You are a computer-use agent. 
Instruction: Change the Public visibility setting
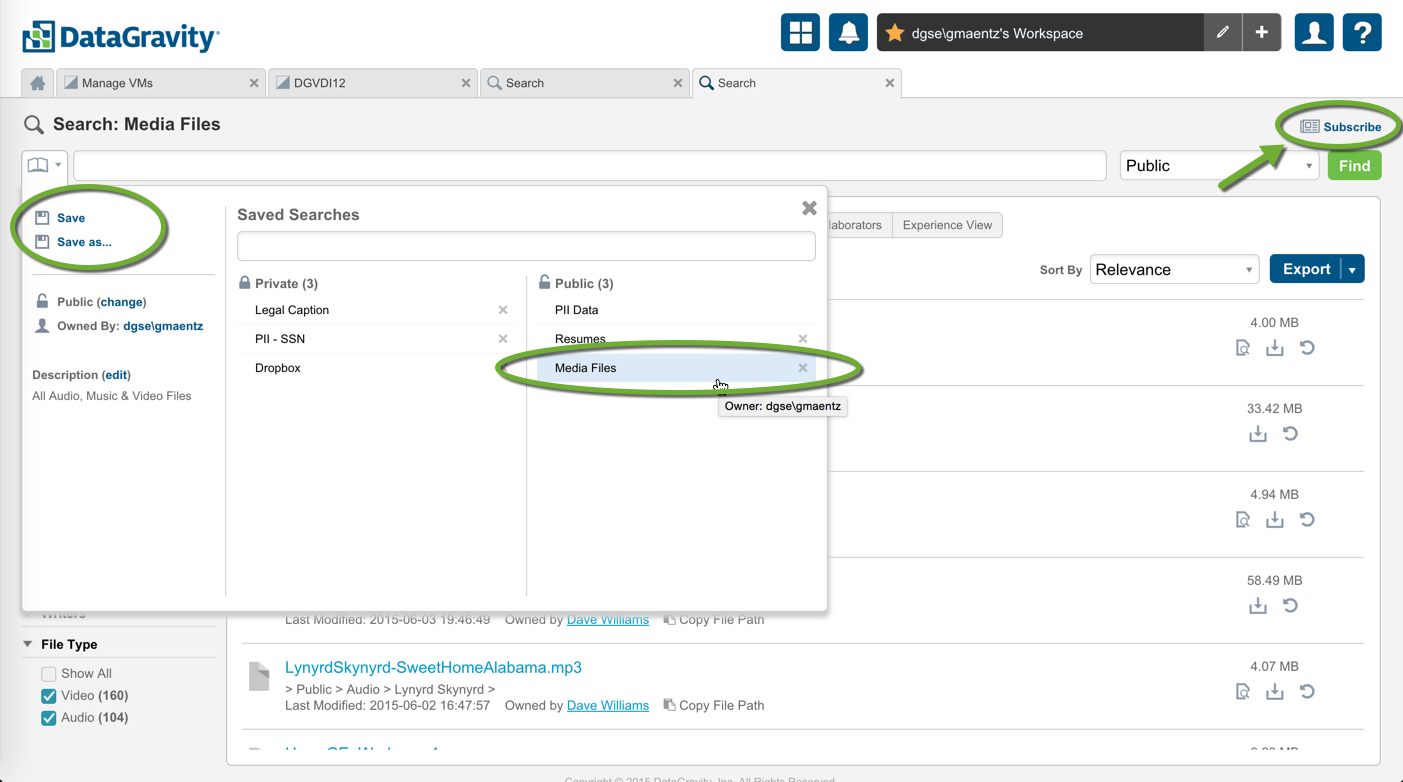tap(122, 302)
